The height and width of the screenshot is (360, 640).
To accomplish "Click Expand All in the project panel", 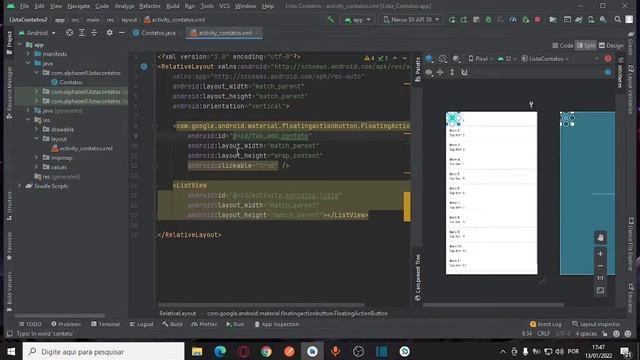I will click(x=82, y=33).
